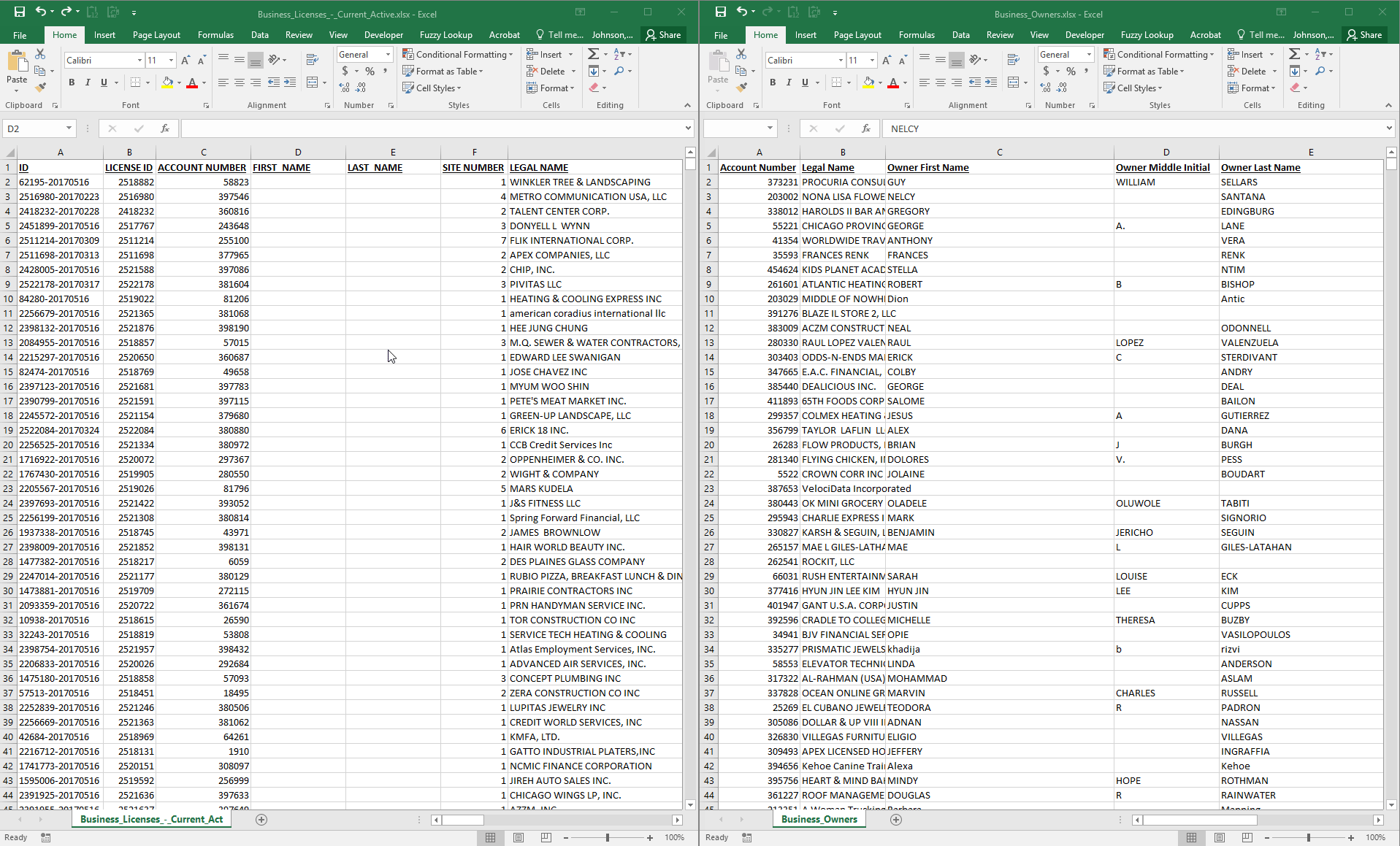The height and width of the screenshot is (846, 1400).
Task: Select Business_Owners sheet tab
Action: pos(819,819)
